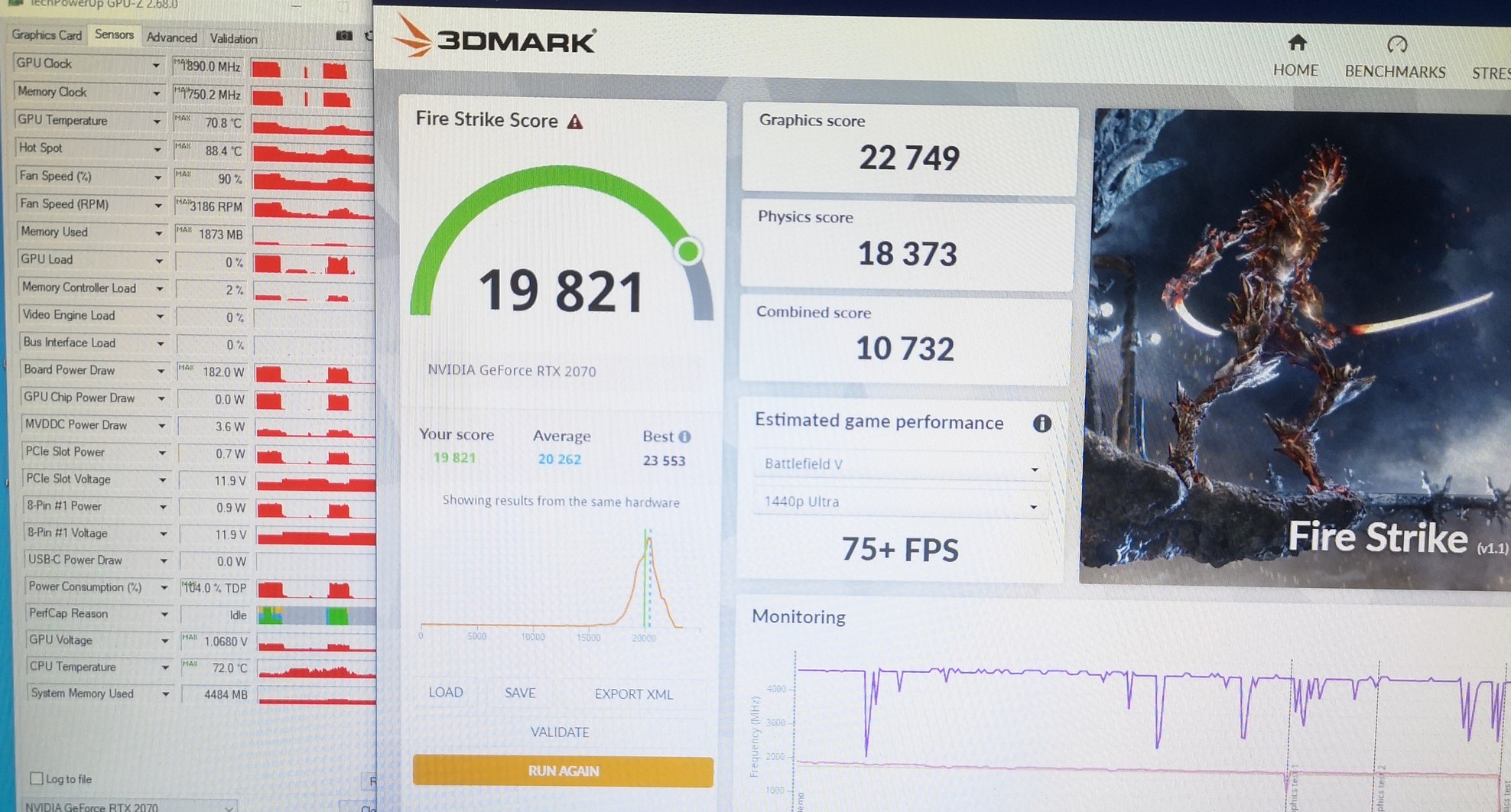Image resolution: width=1511 pixels, height=812 pixels.
Task: Click the 3DMark logo icon
Action: point(414,36)
